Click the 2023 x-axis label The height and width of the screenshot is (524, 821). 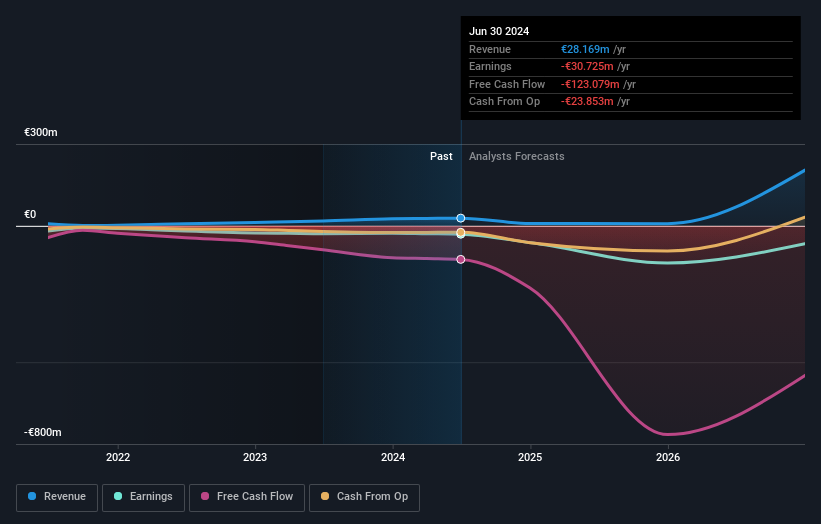point(255,458)
